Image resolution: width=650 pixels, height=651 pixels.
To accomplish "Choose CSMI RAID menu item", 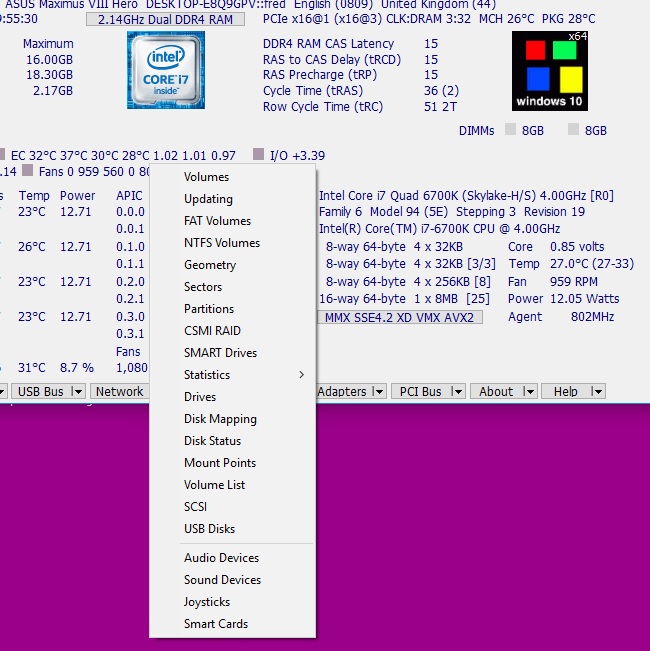I will pyautogui.click(x=232, y=331).
